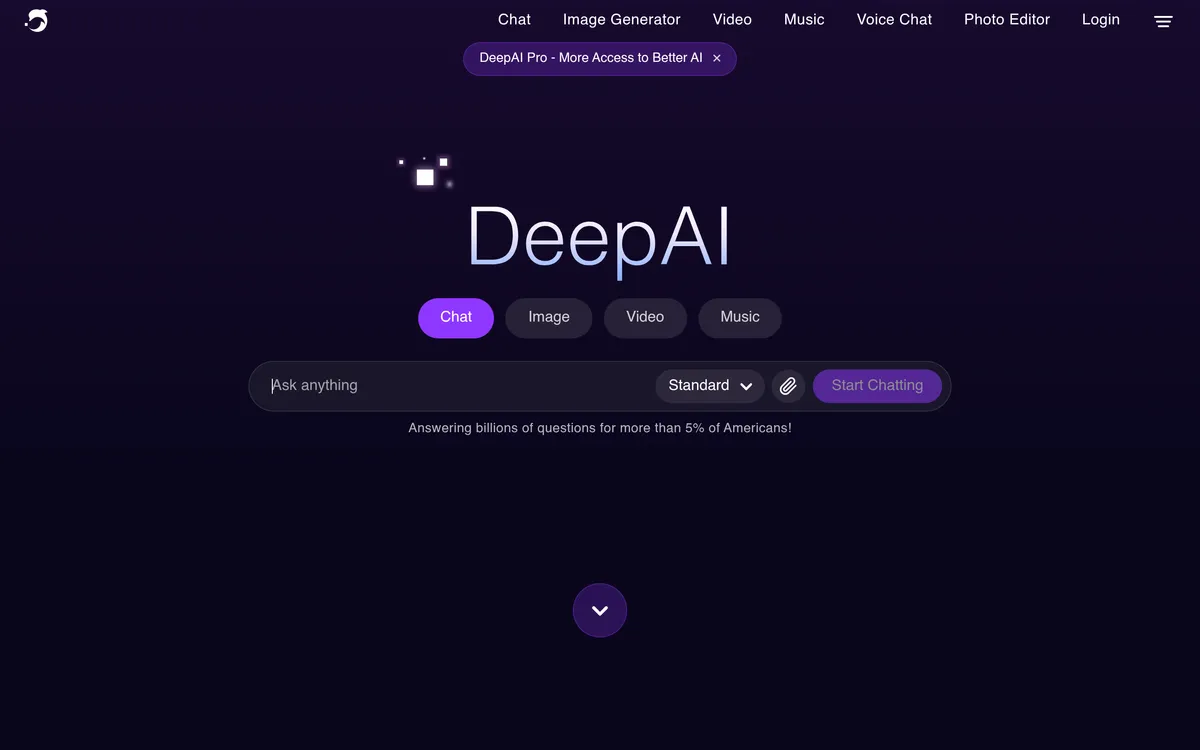This screenshot has height=750, width=1200.
Task: Go to Video in the top navigation
Action: [732, 20]
